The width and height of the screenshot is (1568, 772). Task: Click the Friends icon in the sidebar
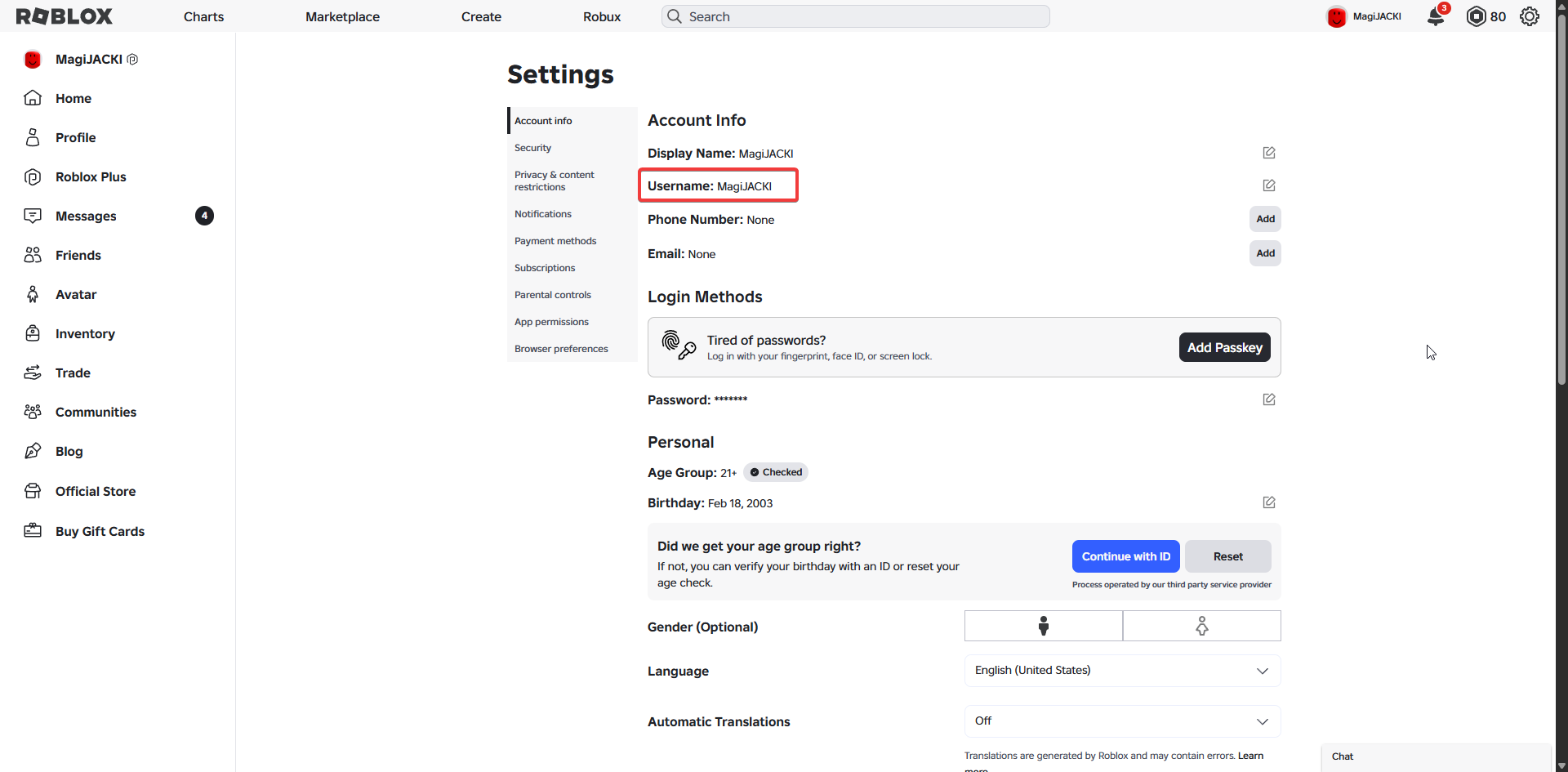coord(33,255)
